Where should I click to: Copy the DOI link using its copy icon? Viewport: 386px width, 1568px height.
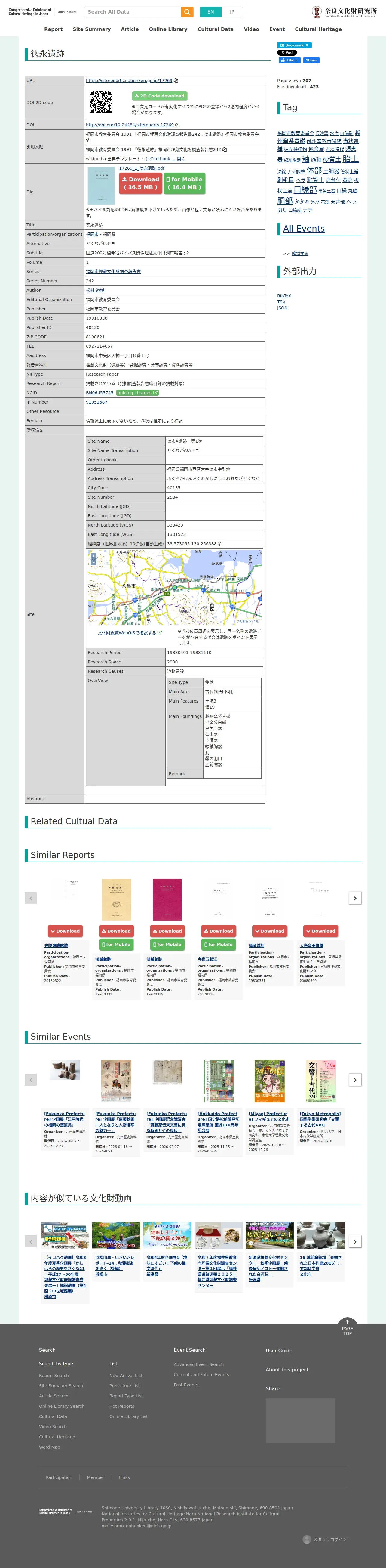coord(177,125)
